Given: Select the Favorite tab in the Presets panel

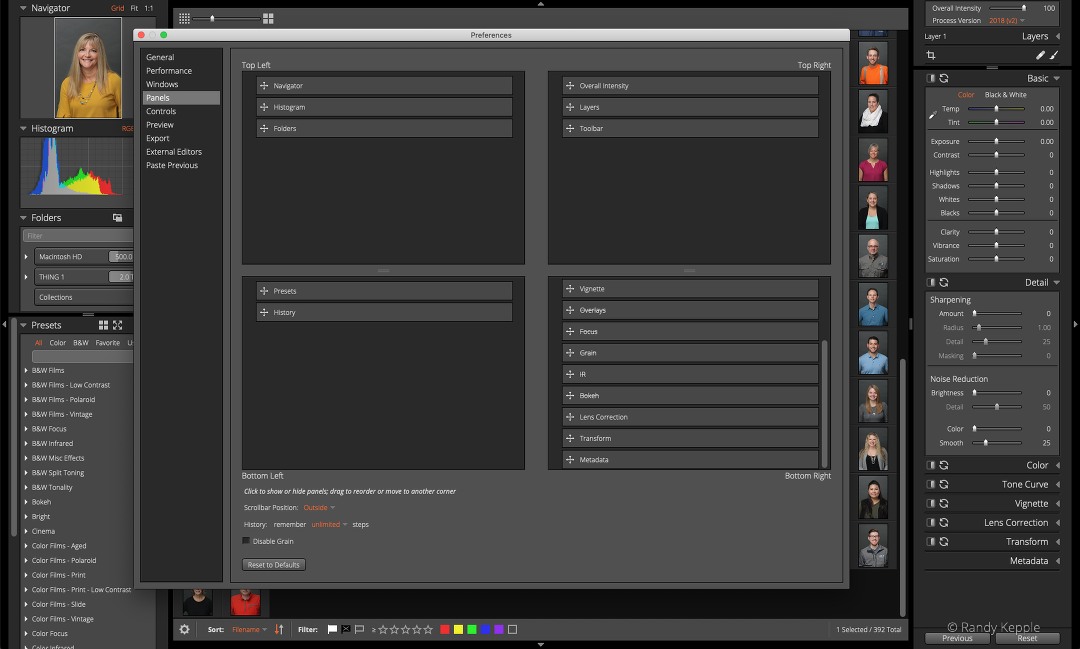Looking at the screenshot, I should [107, 341].
